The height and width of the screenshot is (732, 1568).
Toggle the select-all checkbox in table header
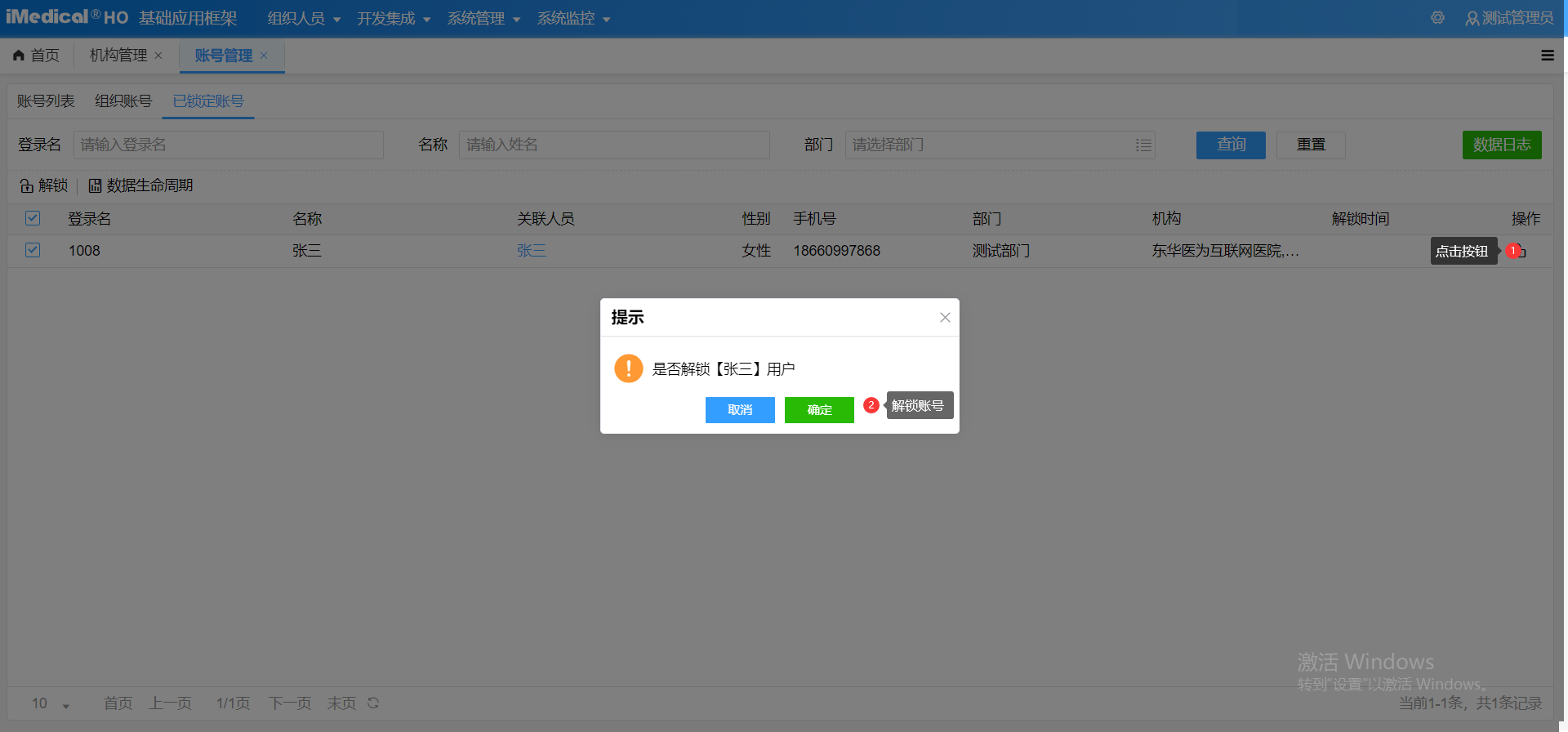(x=33, y=218)
